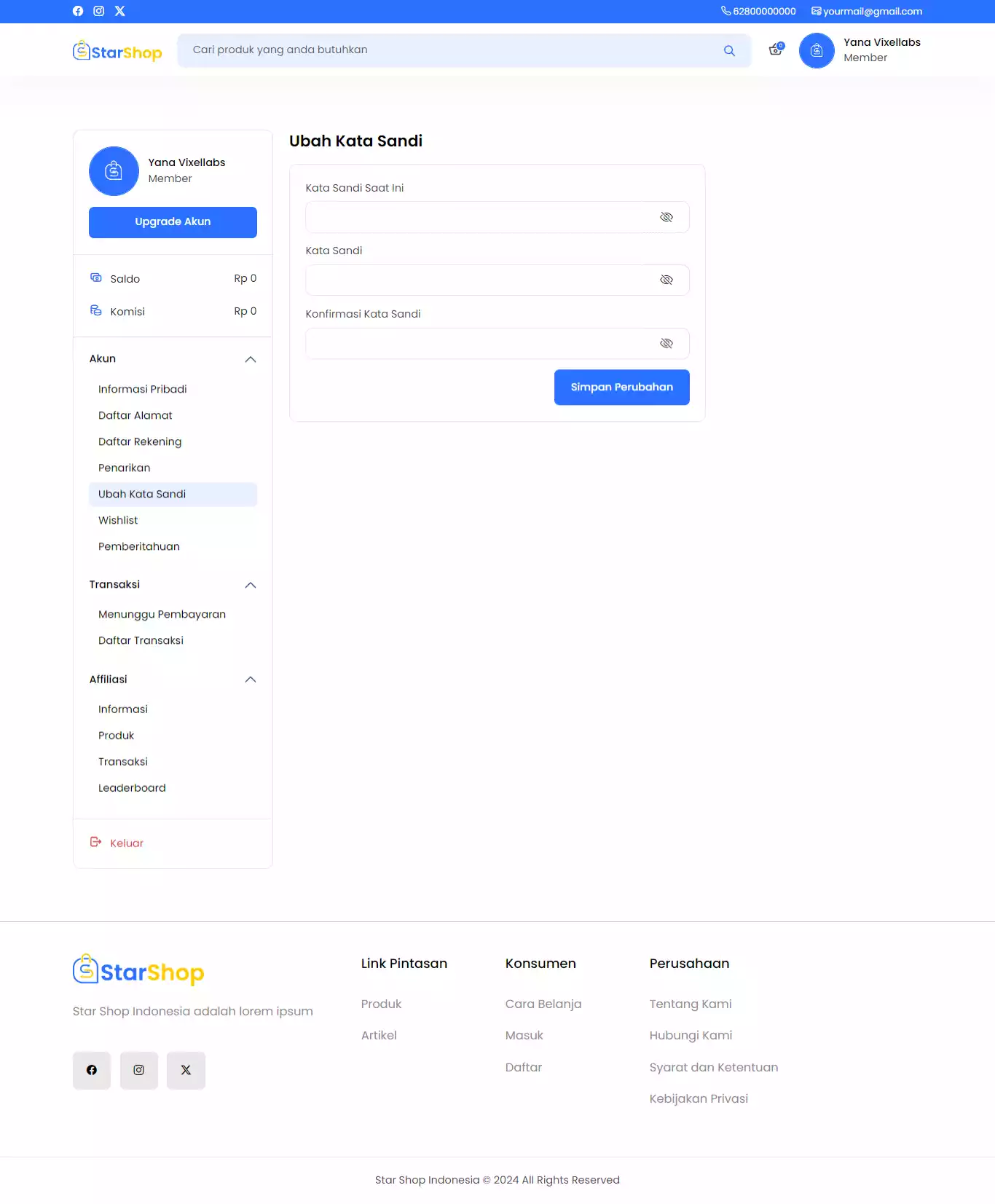The width and height of the screenshot is (995, 1204).
Task: Open the shopping cart basket icon
Action: coord(776,50)
